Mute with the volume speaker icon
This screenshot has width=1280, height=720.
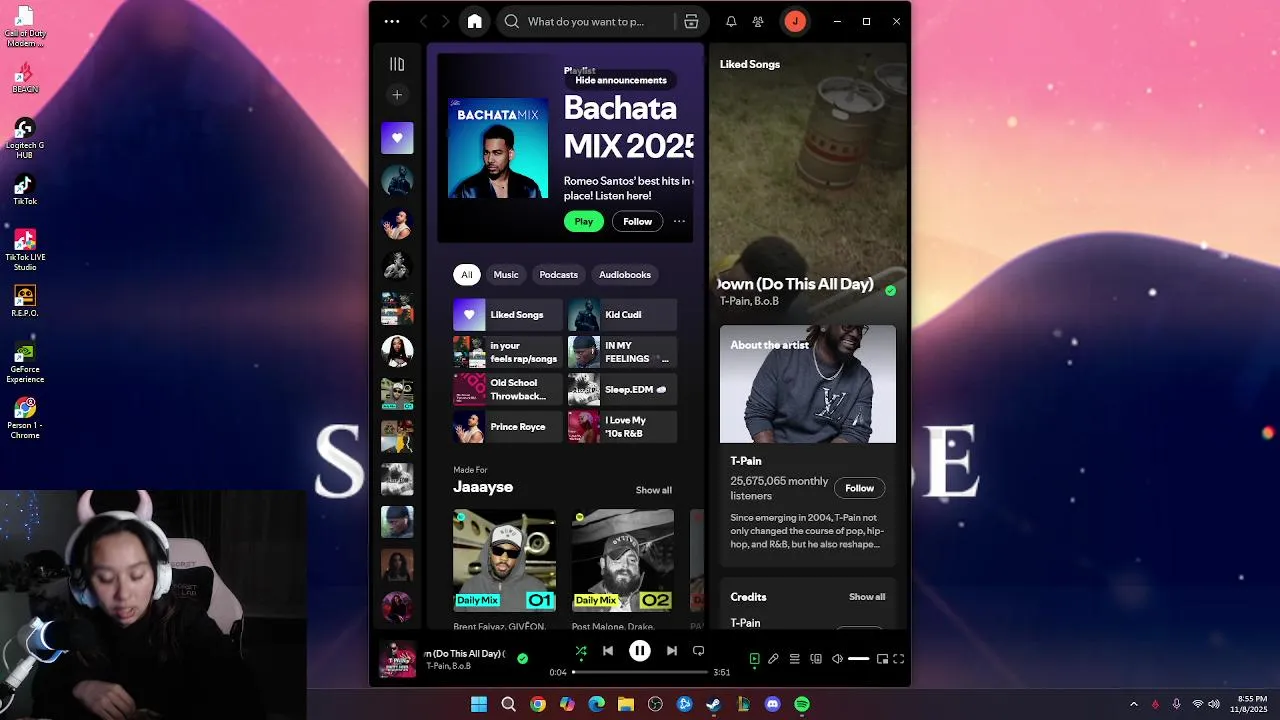pos(838,659)
